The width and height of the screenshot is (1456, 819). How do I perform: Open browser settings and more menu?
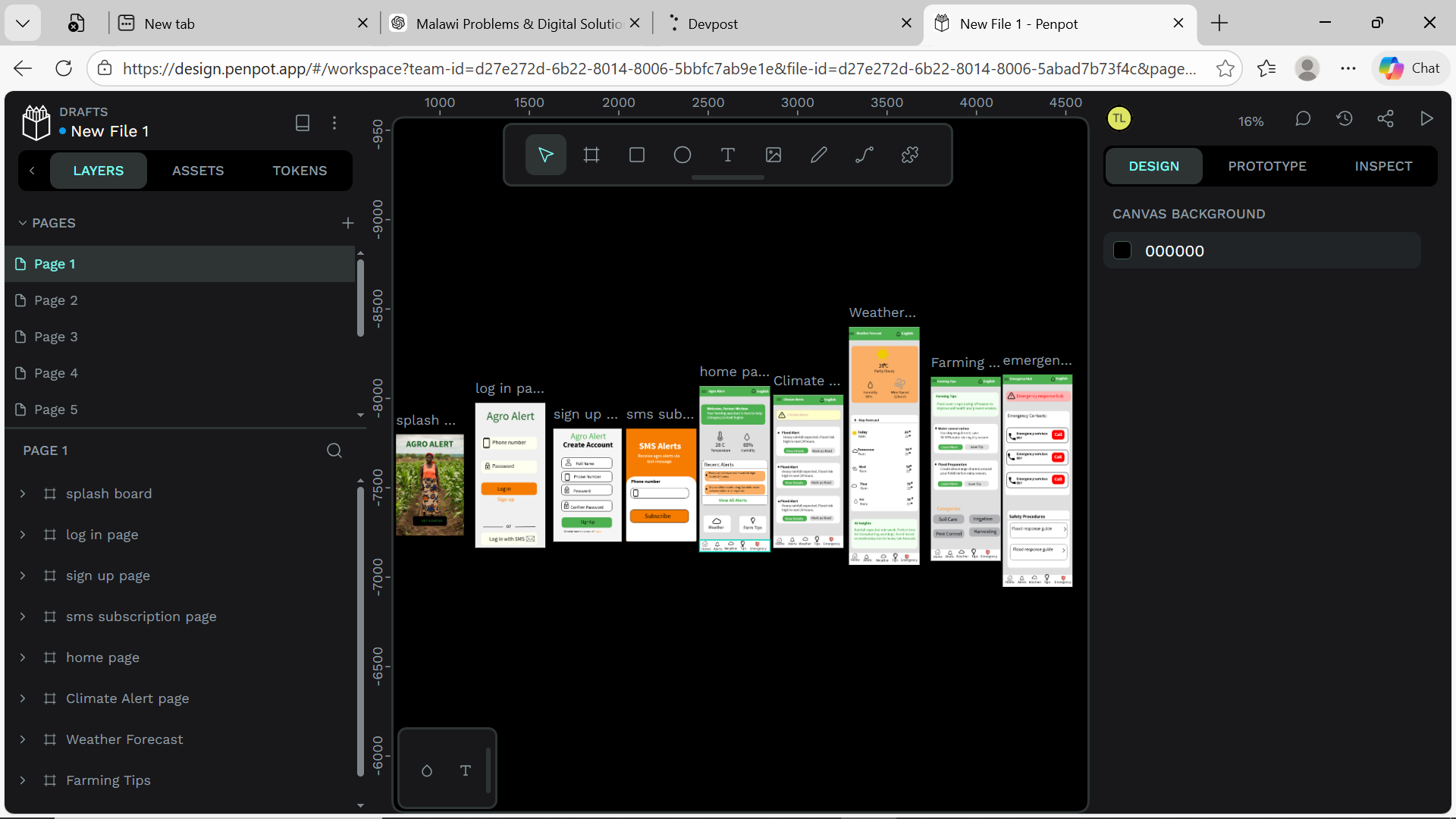point(1348,68)
